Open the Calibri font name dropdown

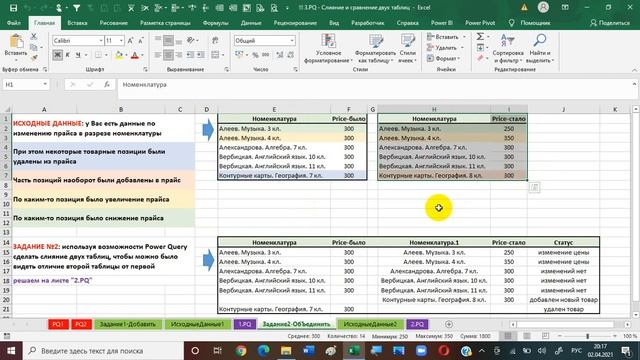point(101,40)
